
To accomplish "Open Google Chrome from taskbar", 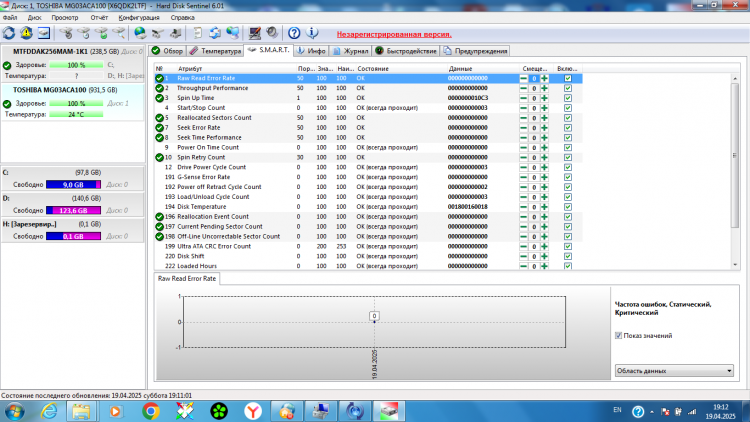I will coord(151,411).
